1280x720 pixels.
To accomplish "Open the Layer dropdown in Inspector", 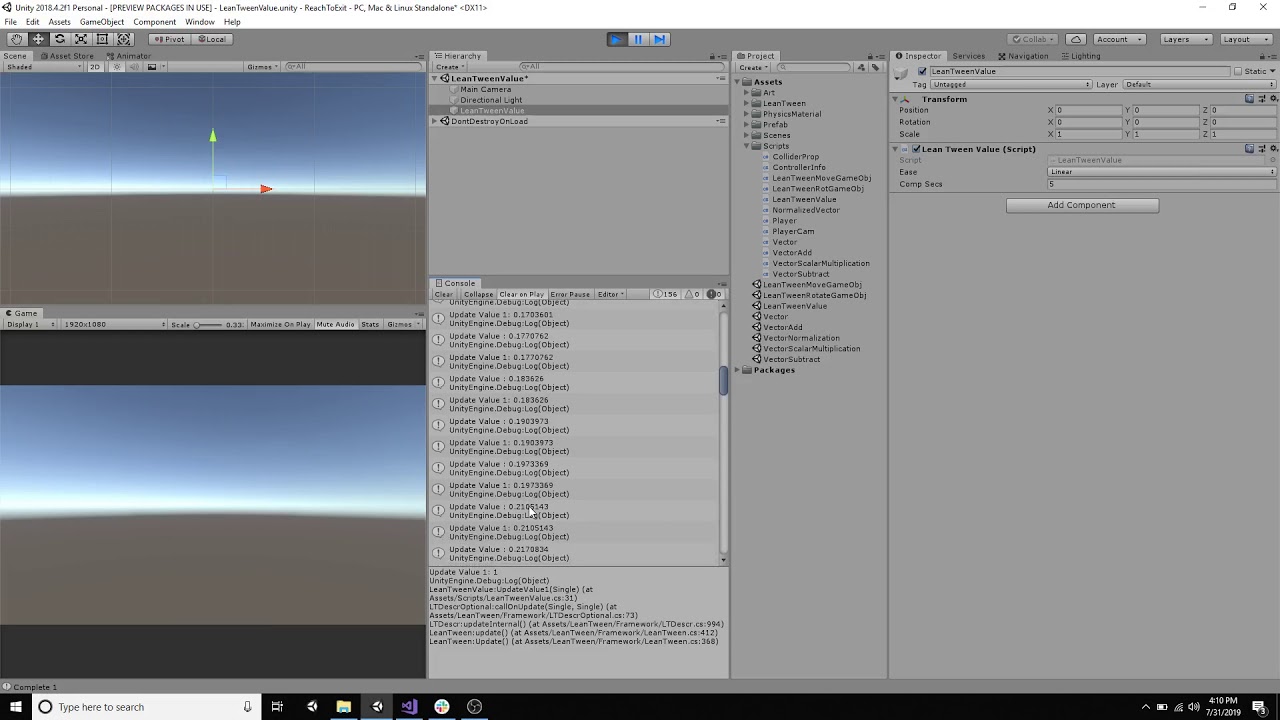I will click(x=1200, y=85).
